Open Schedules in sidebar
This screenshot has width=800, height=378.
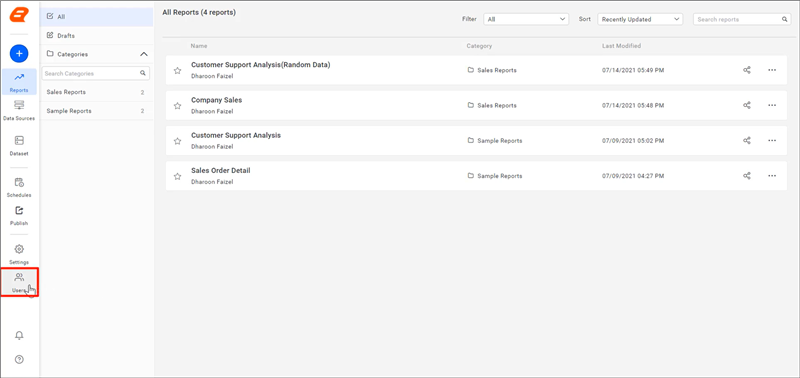(19, 187)
